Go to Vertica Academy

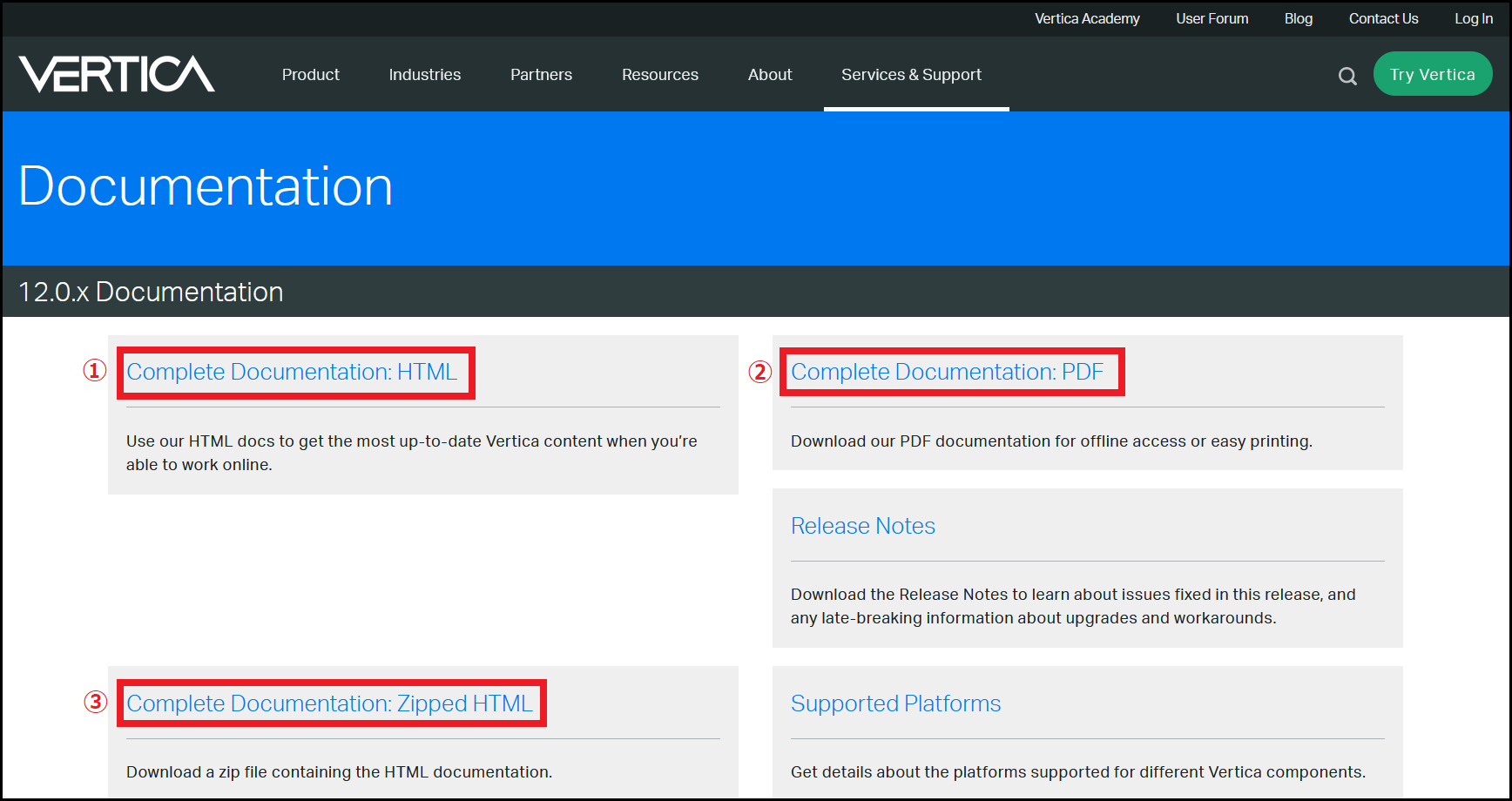[1087, 18]
